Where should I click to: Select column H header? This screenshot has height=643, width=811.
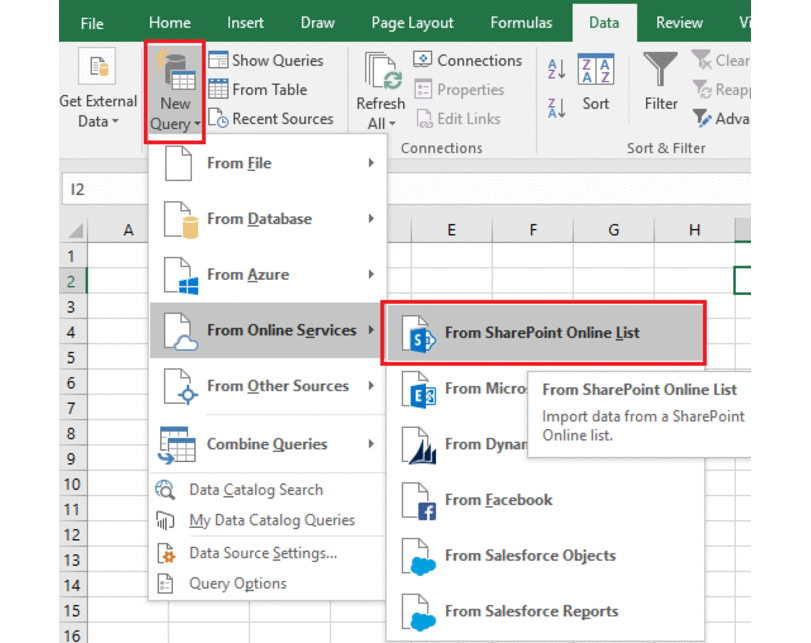tap(694, 230)
